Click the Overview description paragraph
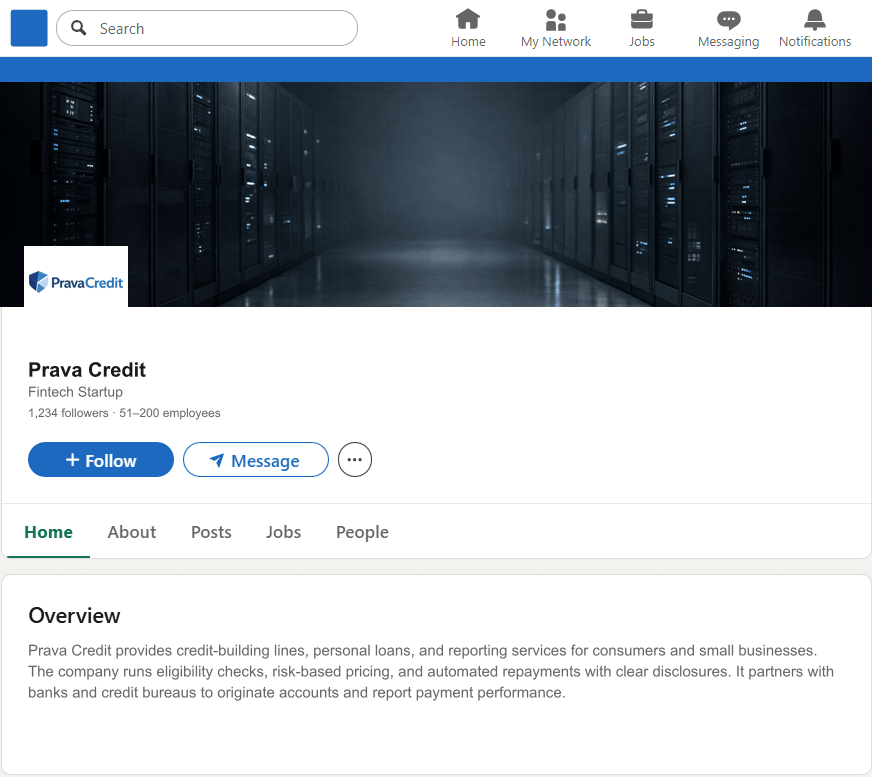The height and width of the screenshot is (777, 872). 431,671
